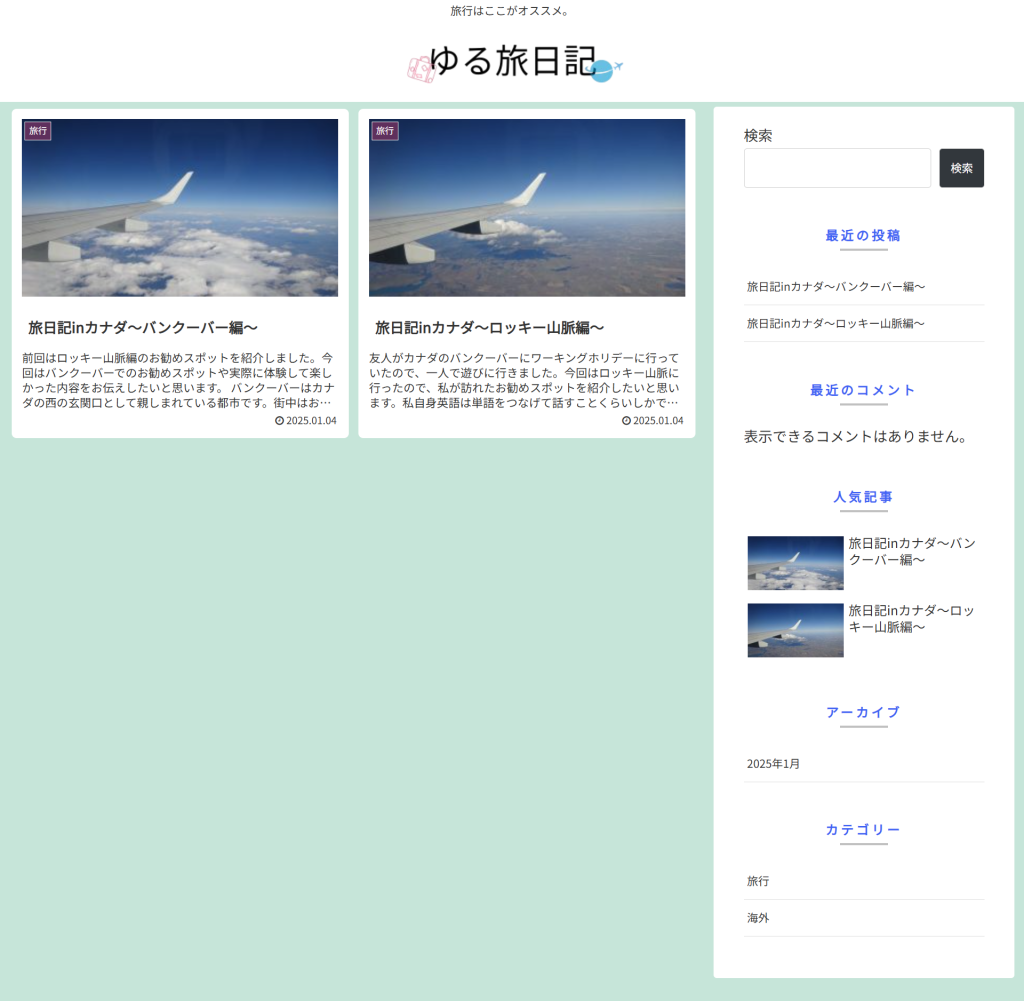
Task: Click Vancouver thumbnail in 人気記事 section
Action: click(x=795, y=563)
